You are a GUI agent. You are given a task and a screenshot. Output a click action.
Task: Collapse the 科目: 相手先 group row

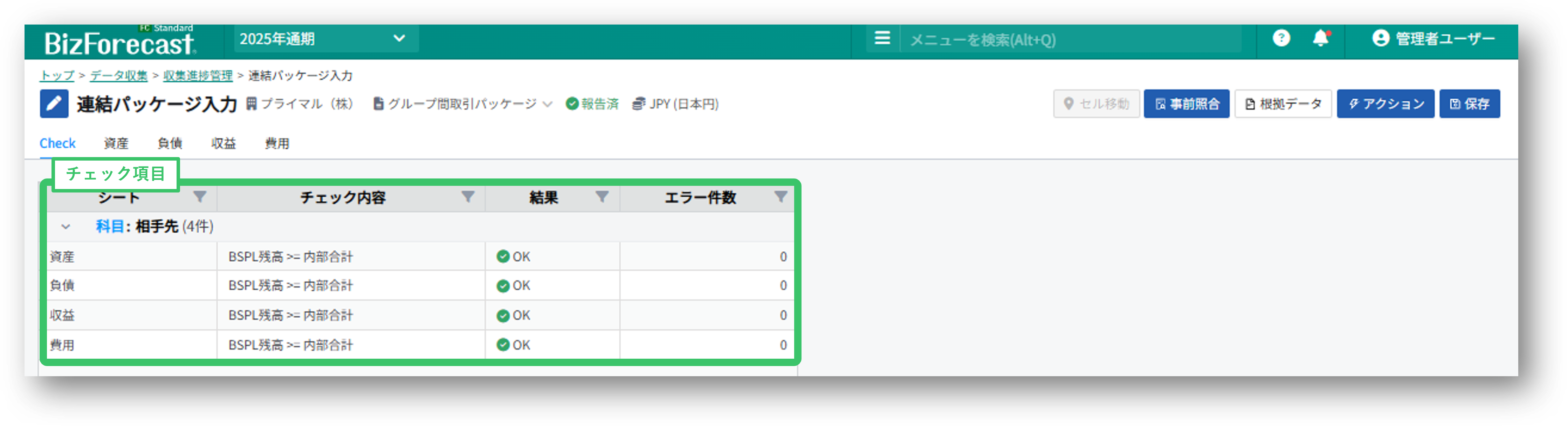tap(66, 227)
